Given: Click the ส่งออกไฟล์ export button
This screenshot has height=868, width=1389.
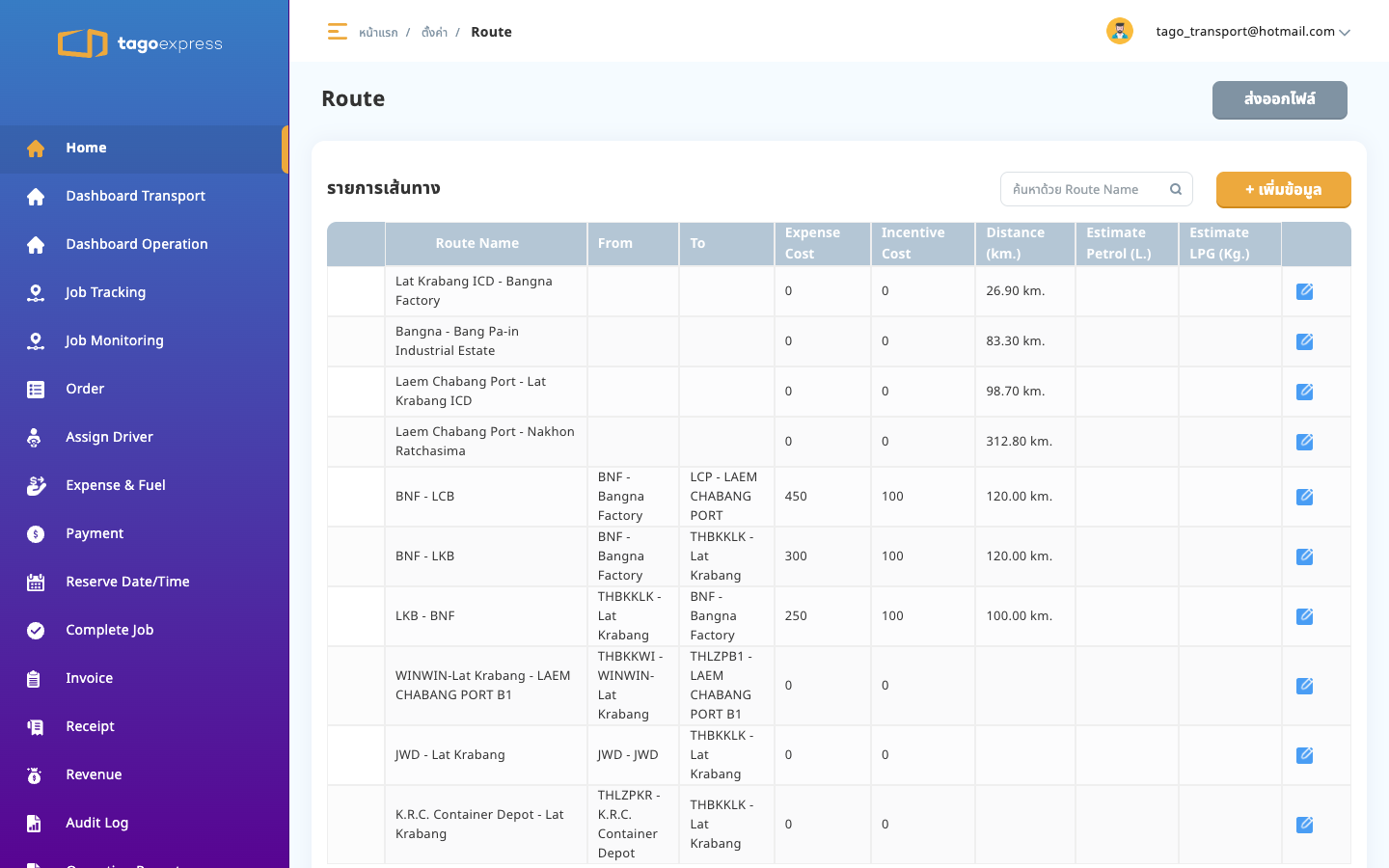Looking at the screenshot, I should pyautogui.click(x=1279, y=99).
